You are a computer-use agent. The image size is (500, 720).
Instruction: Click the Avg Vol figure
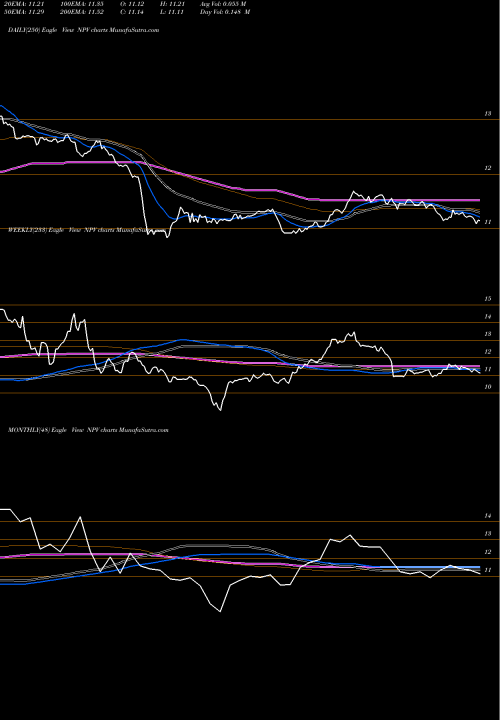[x=223, y=3]
